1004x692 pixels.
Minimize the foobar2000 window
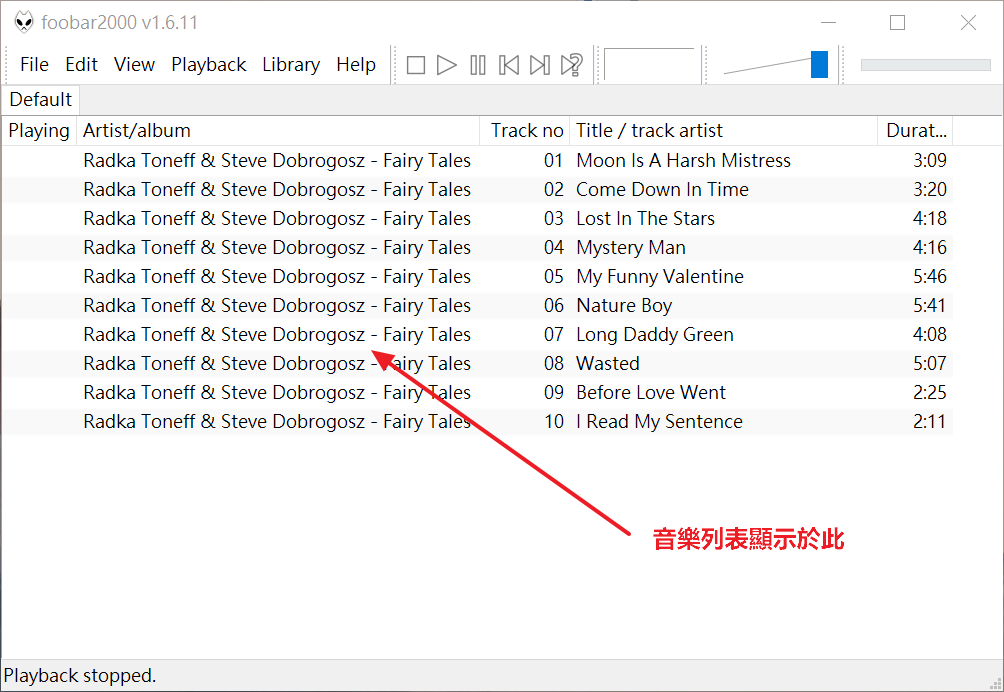829,22
